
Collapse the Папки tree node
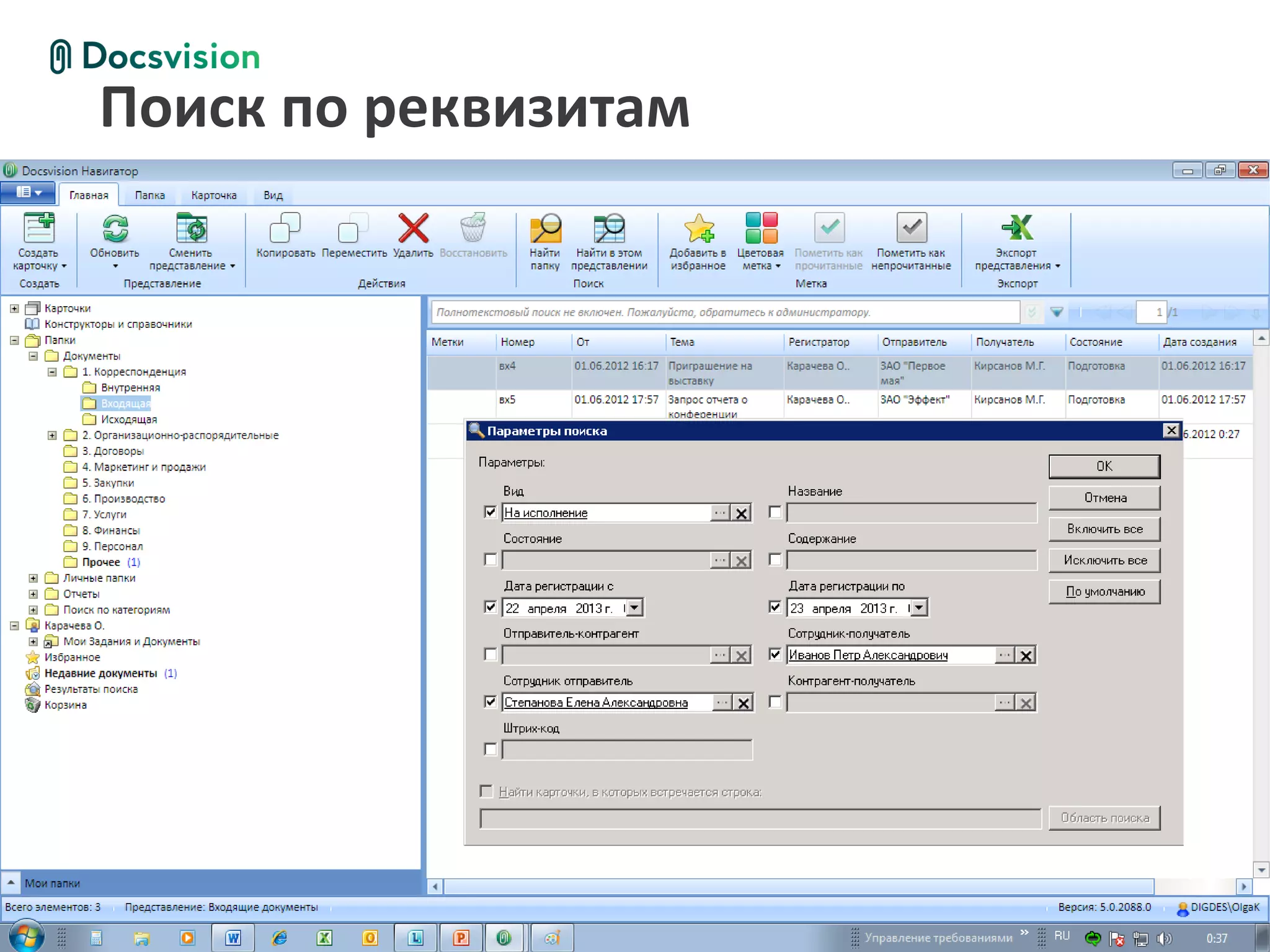pyautogui.click(x=14, y=340)
